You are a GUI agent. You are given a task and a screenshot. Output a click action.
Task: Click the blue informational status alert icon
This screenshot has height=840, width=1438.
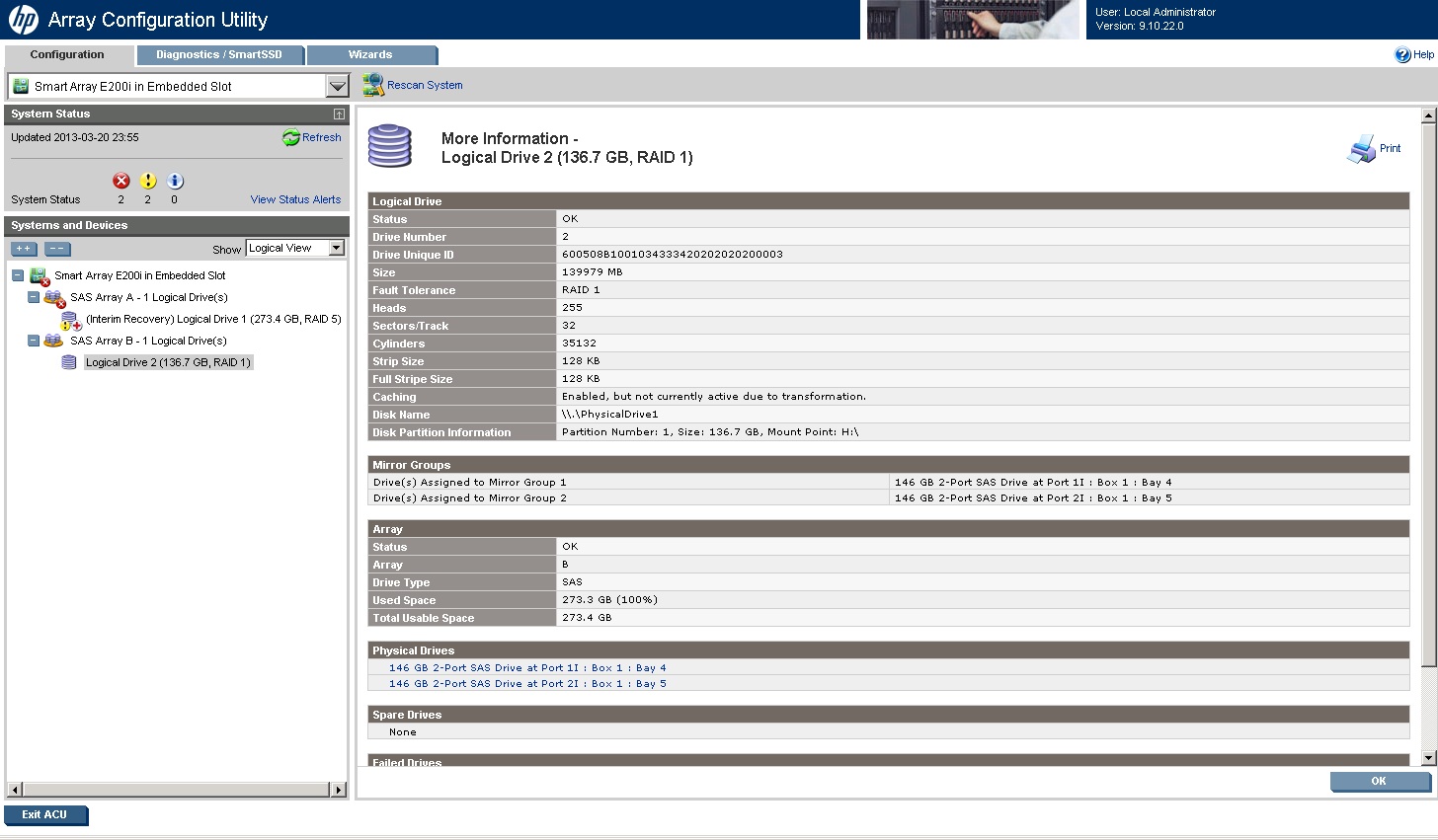(175, 181)
